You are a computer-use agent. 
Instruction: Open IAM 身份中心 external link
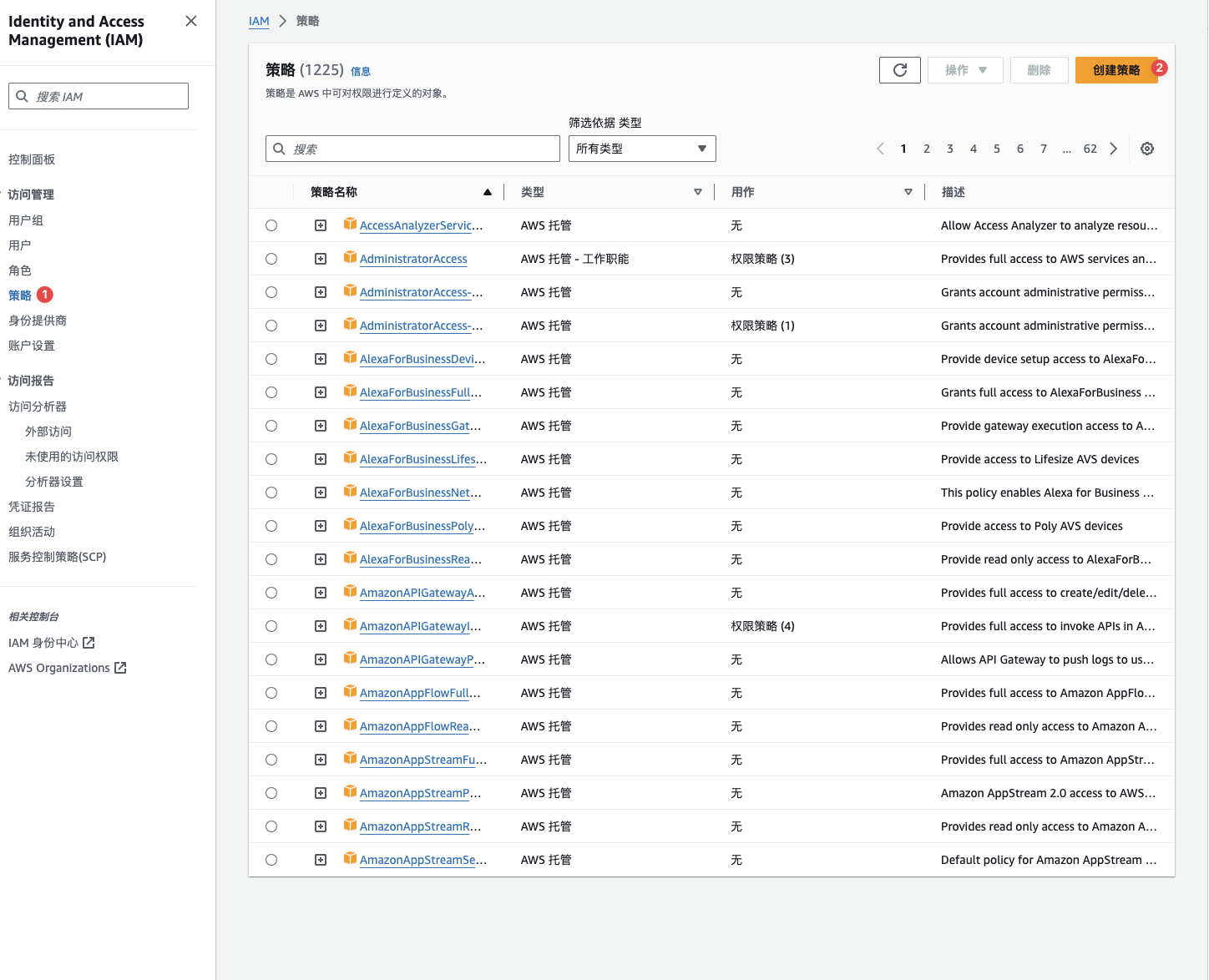click(x=52, y=643)
